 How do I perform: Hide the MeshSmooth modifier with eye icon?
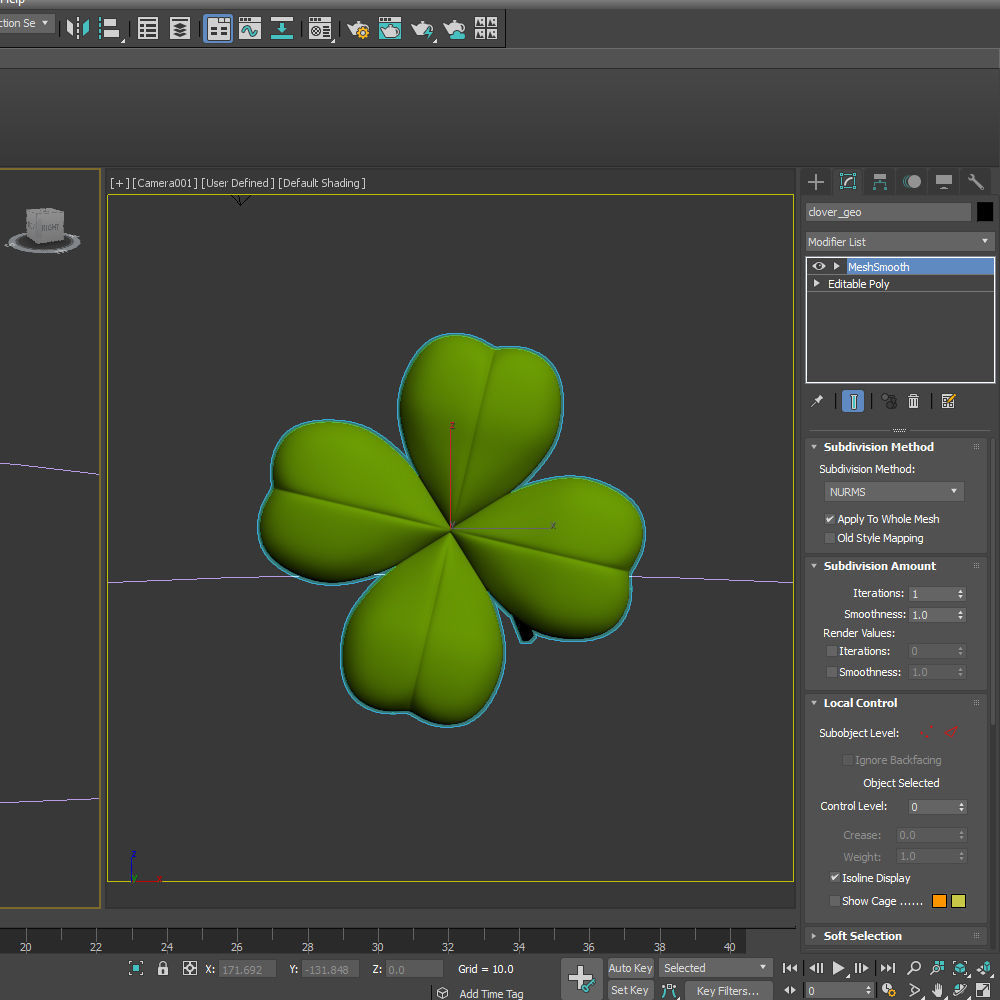(x=819, y=266)
